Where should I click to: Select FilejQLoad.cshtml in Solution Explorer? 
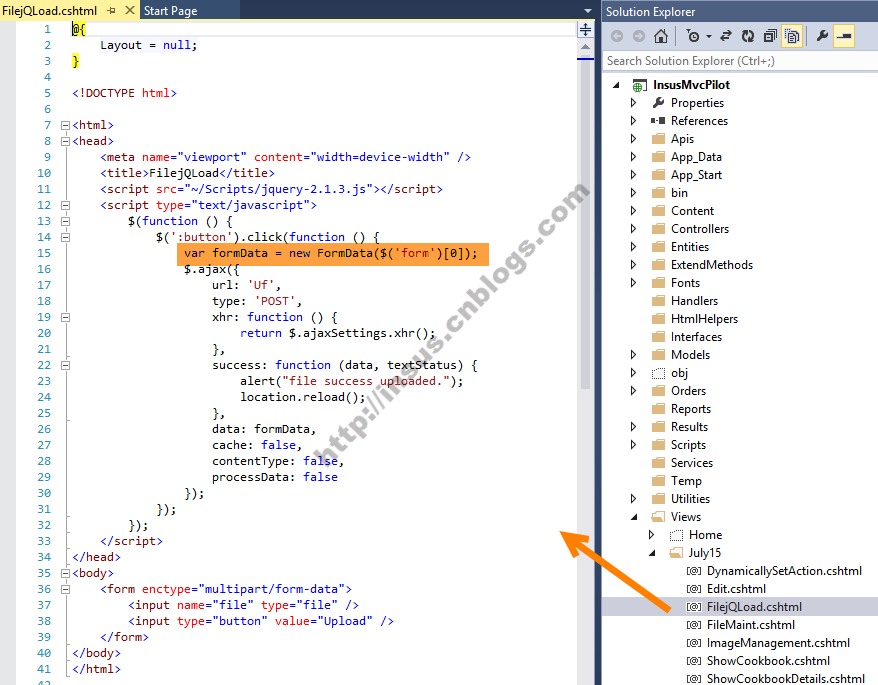click(x=754, y=607)
